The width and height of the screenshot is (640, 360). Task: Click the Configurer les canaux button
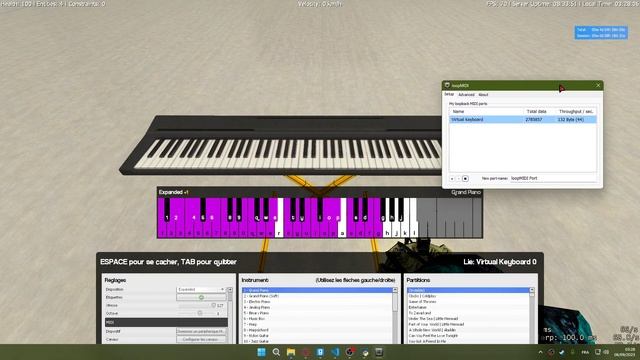(201, 339)
